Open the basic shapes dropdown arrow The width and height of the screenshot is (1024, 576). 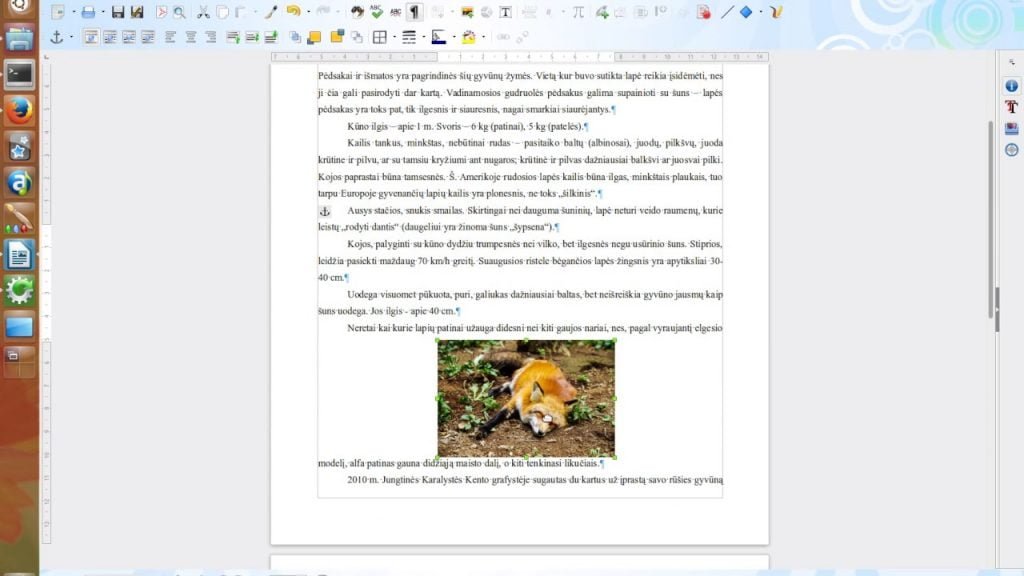[x=761, y=12]
